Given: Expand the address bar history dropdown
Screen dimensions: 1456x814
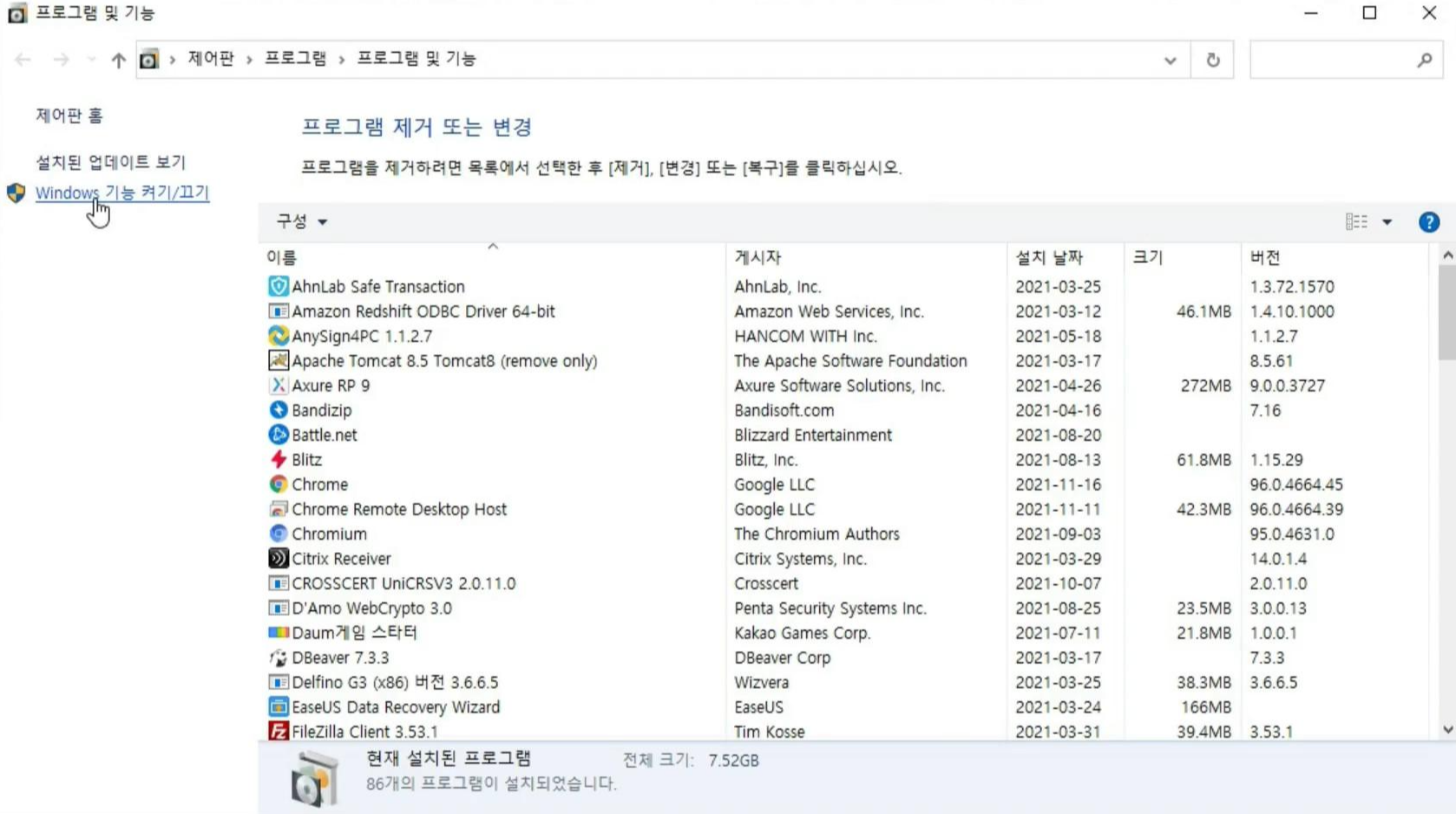Looking at the screenshot, I should 1170,60.
